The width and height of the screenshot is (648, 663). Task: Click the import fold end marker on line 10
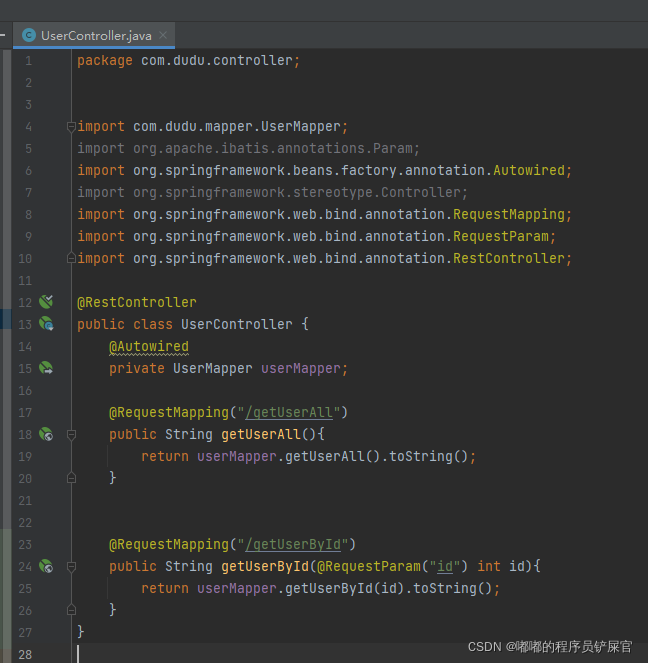click(71, 258)
